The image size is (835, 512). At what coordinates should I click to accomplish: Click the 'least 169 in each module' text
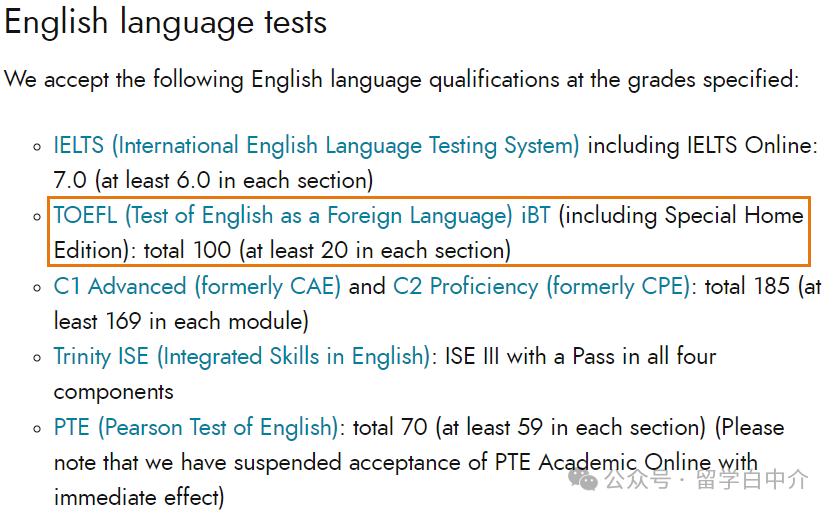pyautogui.click(x=181, y=322)
